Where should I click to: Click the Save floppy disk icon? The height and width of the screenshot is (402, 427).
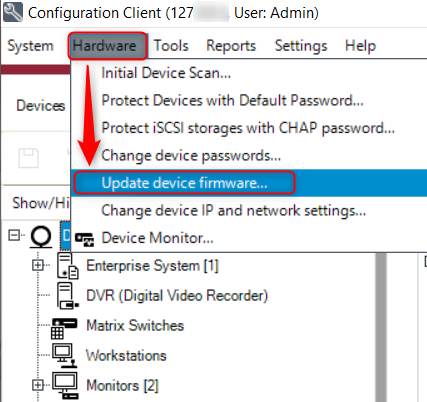pyautogui.click(x=28, y=158)
